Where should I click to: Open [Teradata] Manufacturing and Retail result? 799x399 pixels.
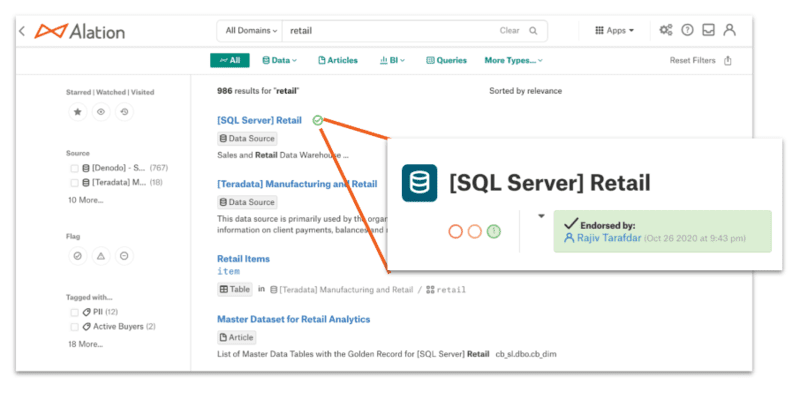pos(297,184)
